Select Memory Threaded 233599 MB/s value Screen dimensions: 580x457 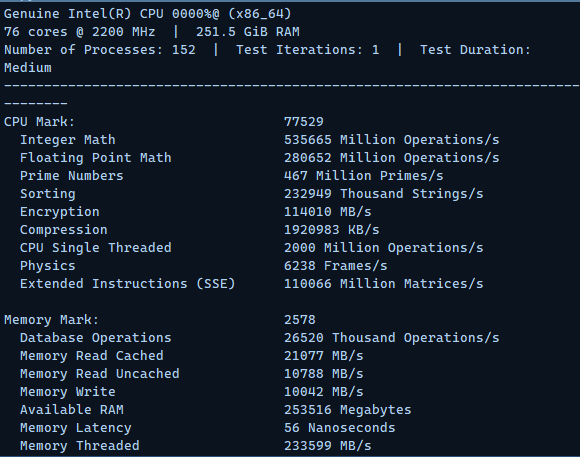click(327, 446)
